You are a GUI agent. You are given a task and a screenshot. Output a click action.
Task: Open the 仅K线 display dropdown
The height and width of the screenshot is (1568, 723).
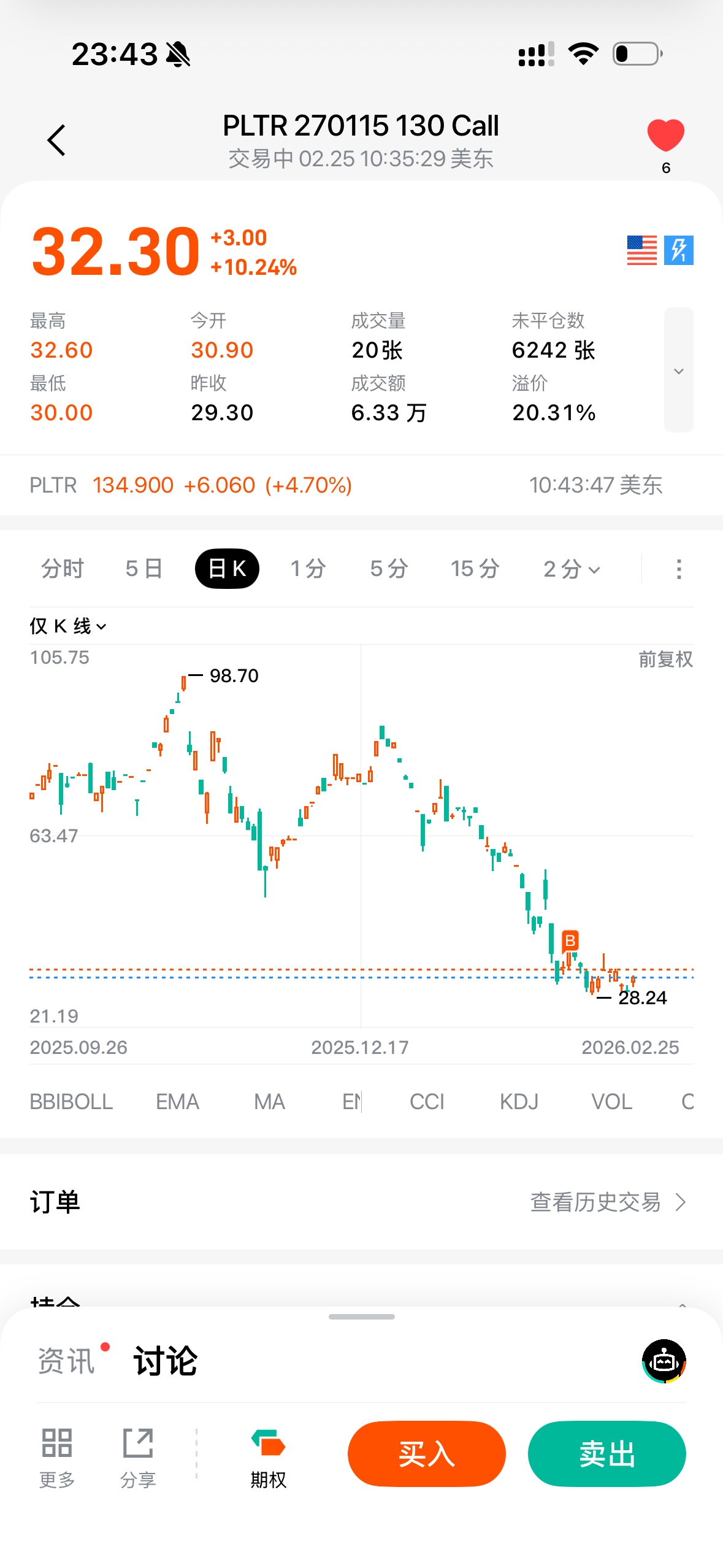(68, 626)
